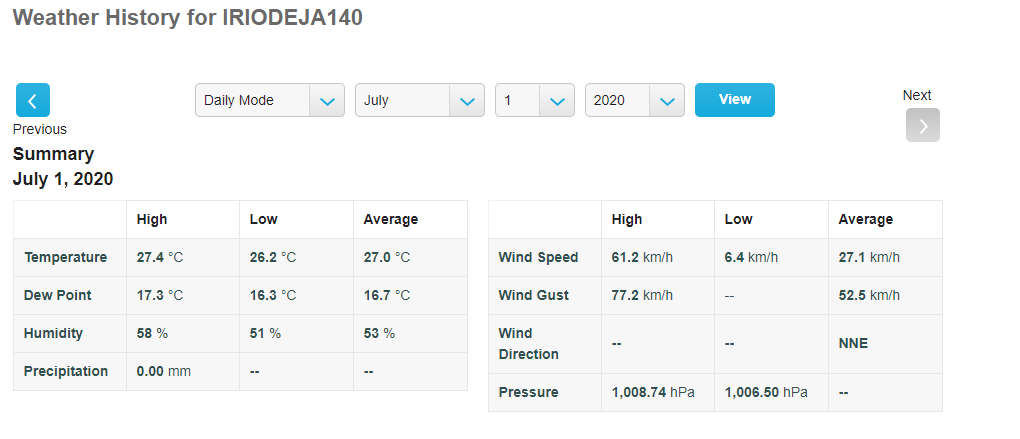Click the Next label above the arrow
Viewport: 1020px width, 439px height.
(917, 95)
